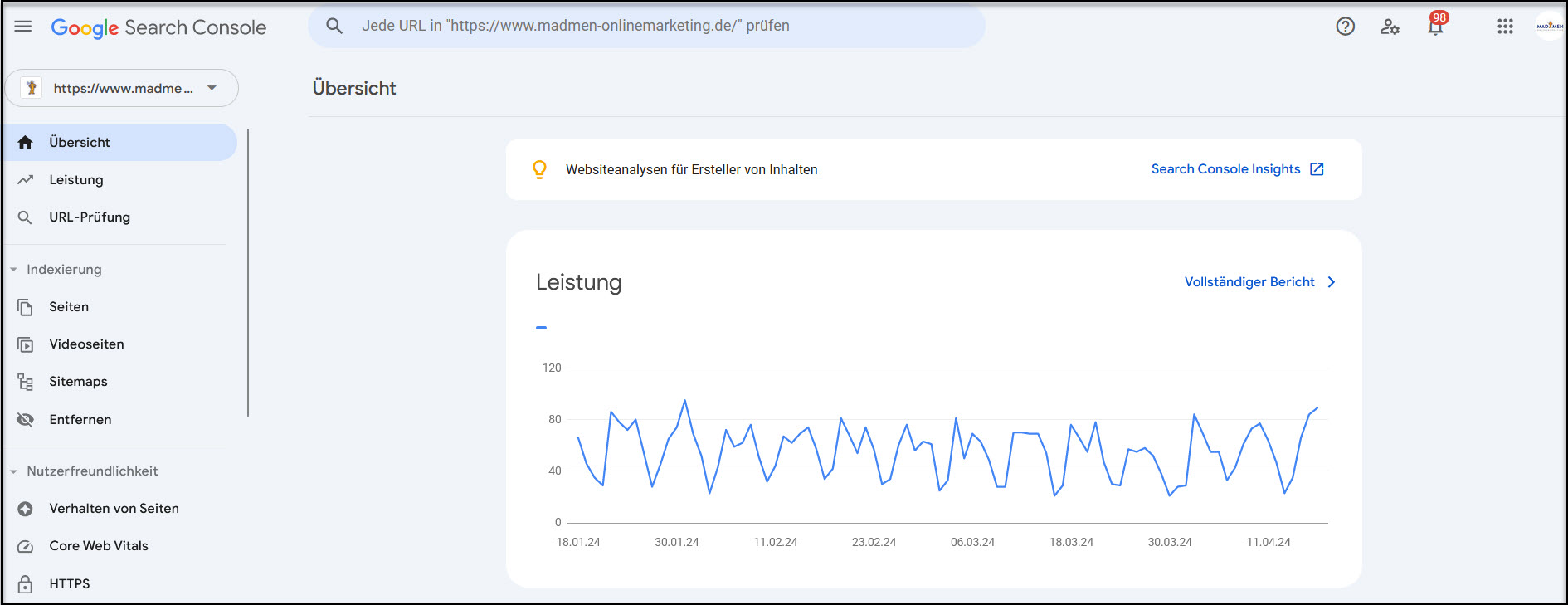Open Leistung in the sidebar
The height and width of the screenshot is (605, 1568).
tap(76, 179)
